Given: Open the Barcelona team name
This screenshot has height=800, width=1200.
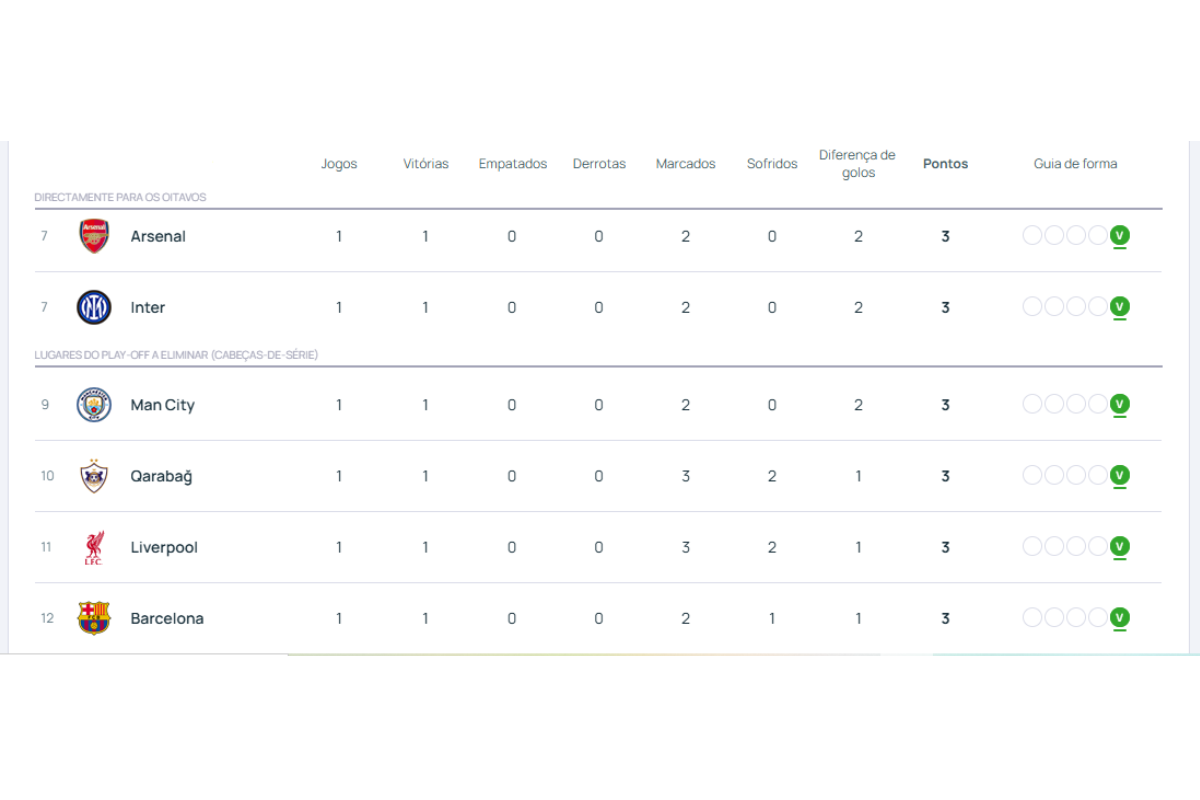Looking at the screenshot, I should [167, 618].
